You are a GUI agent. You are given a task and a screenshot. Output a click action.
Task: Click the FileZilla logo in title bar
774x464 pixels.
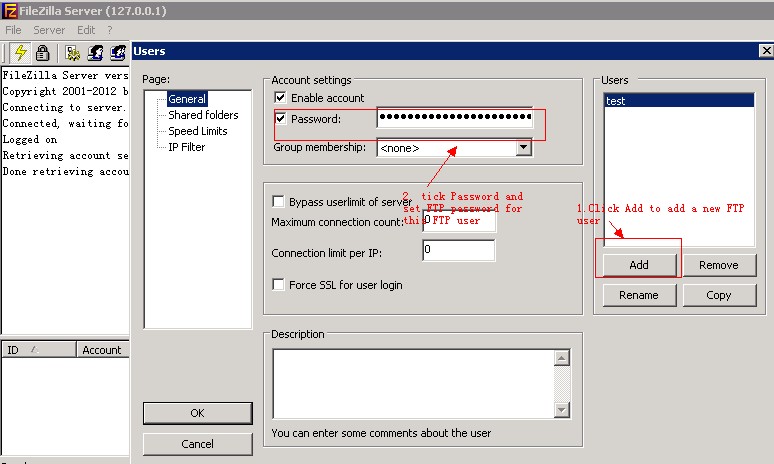click(x=12, y=10)
